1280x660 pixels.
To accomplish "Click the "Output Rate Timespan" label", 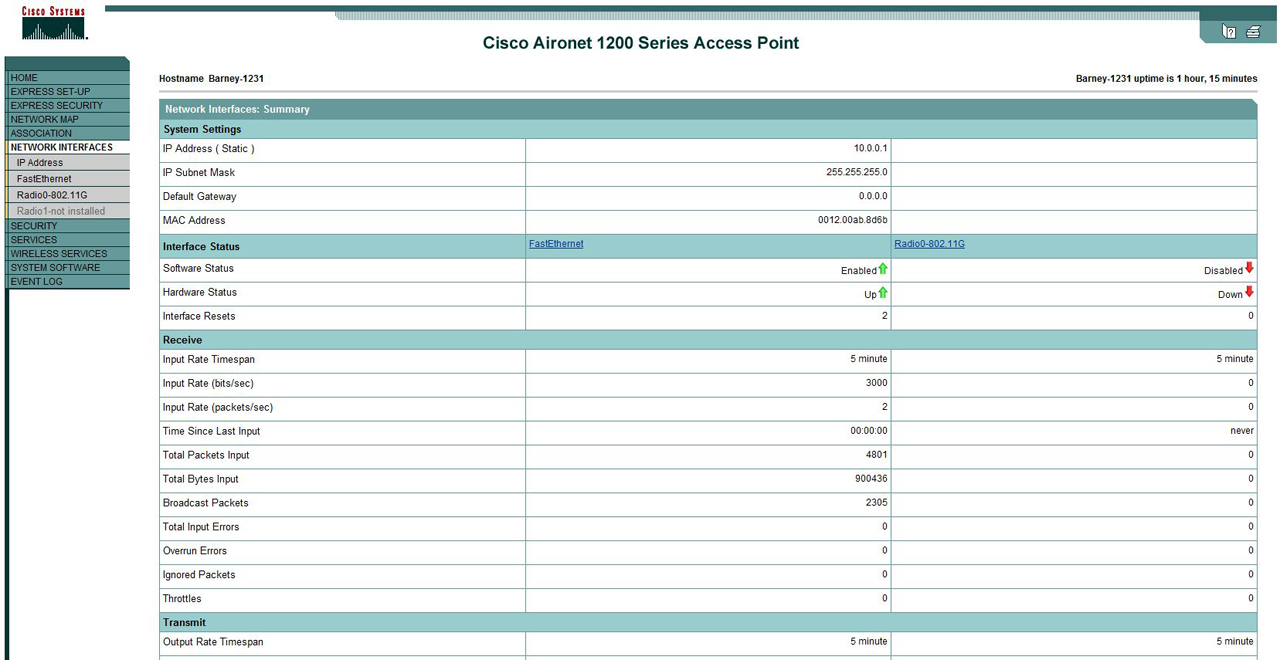I will tap(213, 642).
